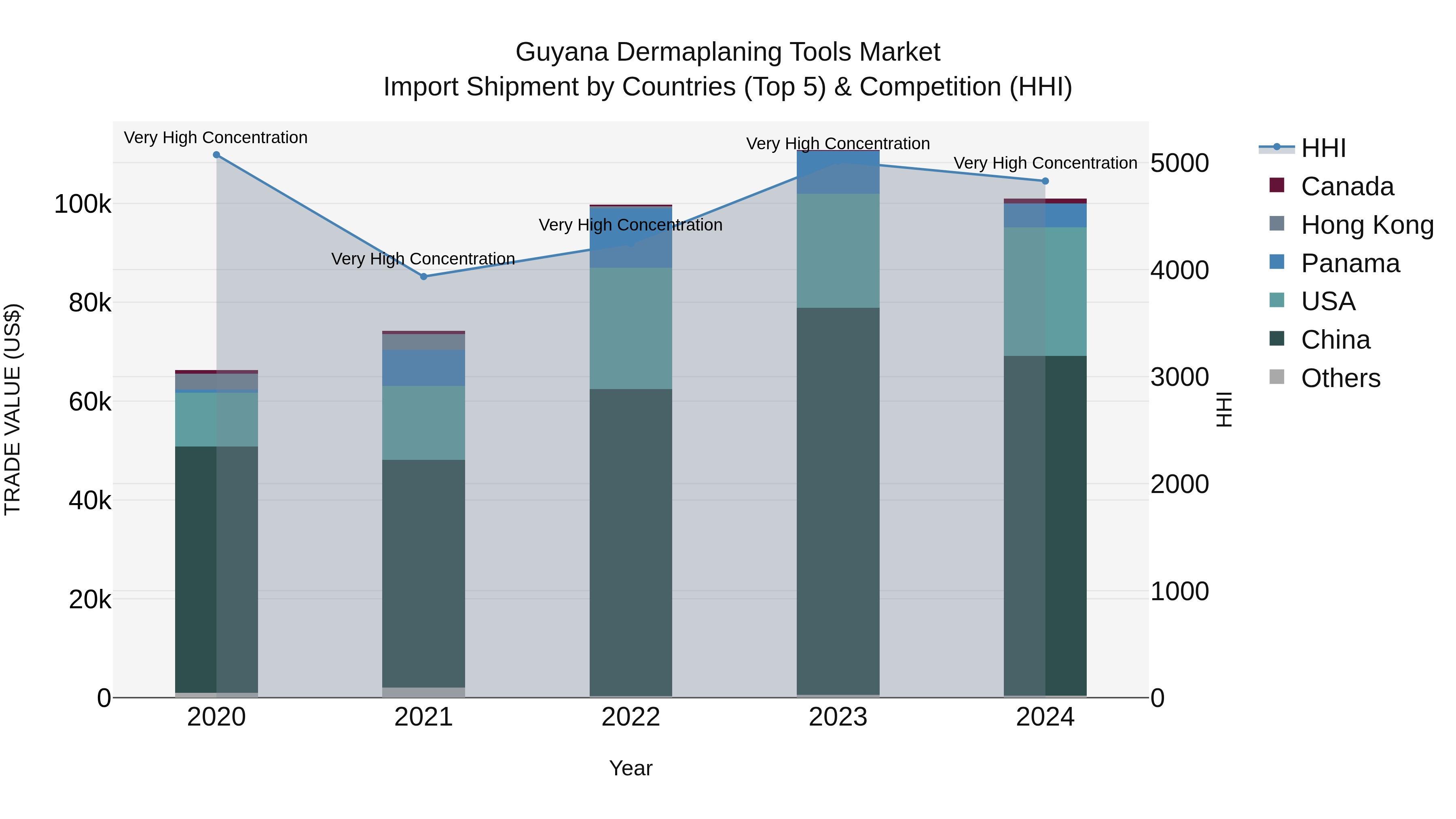Toggle the Hong Kong legend label
The height and width of the screenshot is (819, 1456).
point(1367,225)
